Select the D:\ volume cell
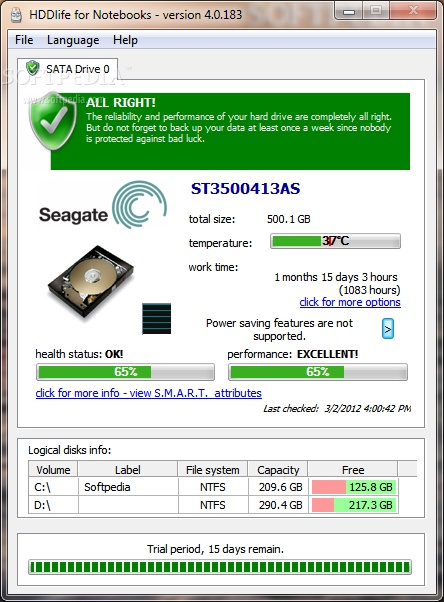 53,504
